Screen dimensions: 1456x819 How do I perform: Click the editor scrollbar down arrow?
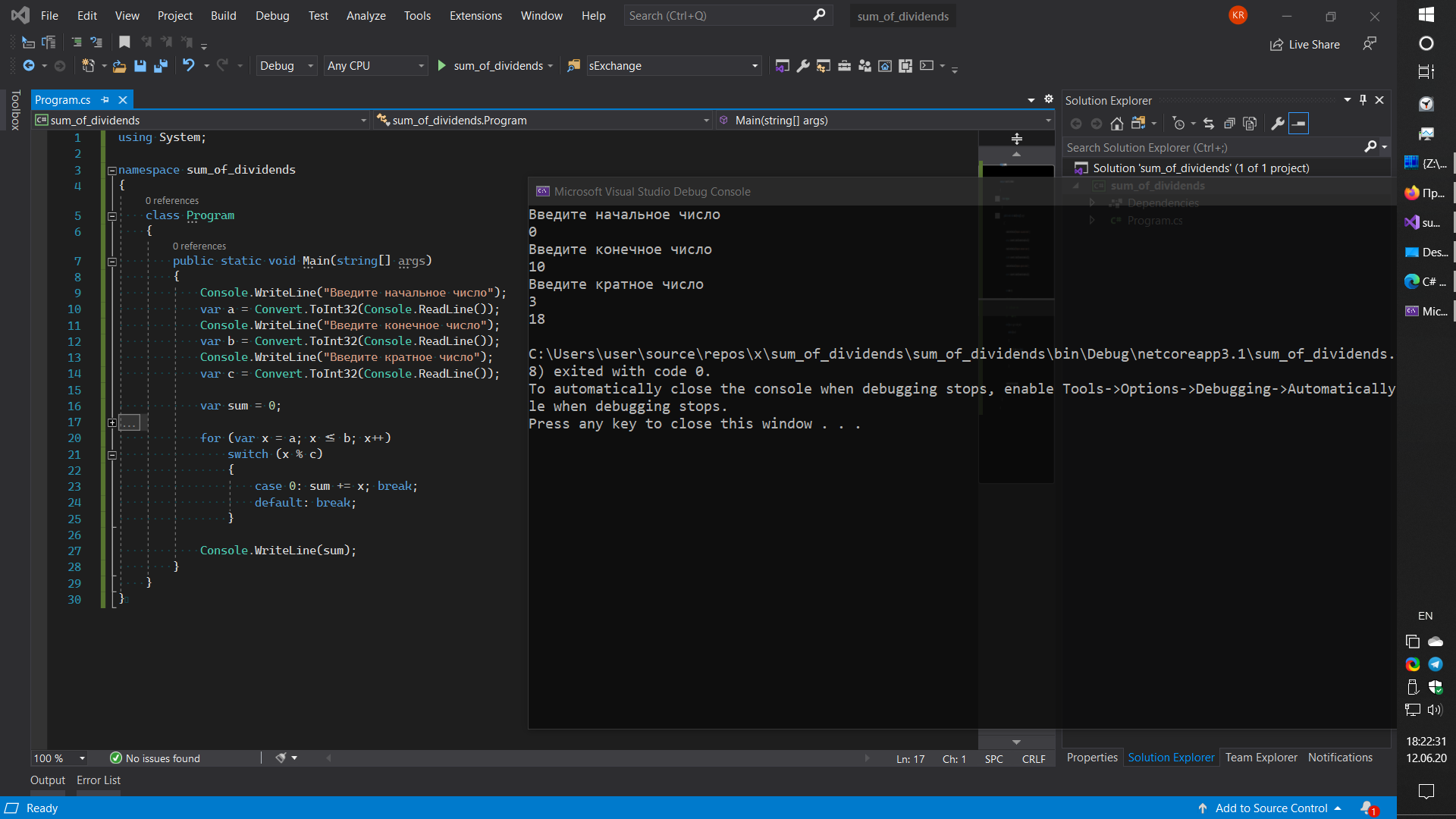point(1017,742)
